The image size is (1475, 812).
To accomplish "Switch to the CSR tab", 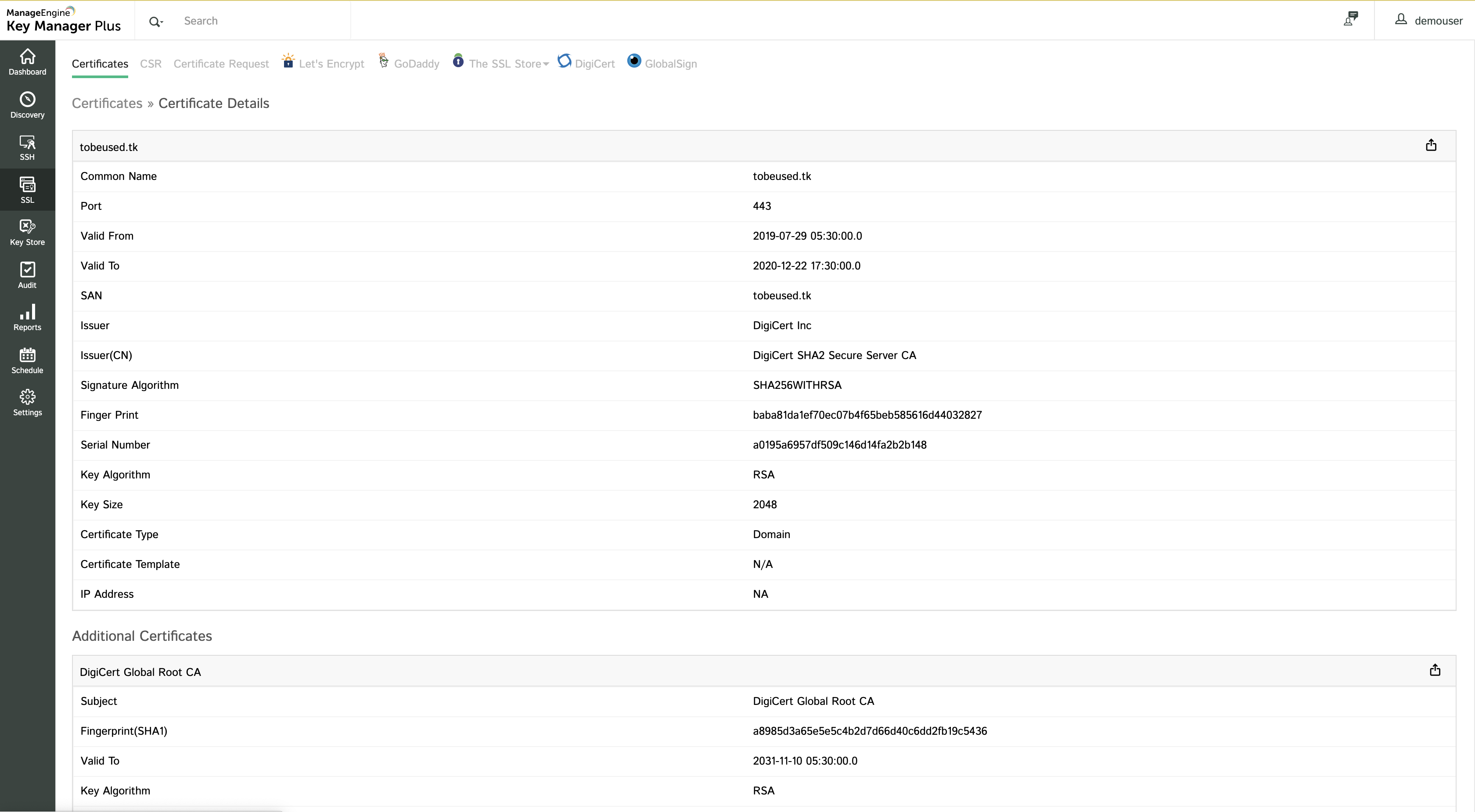I will tap(151, 64).
